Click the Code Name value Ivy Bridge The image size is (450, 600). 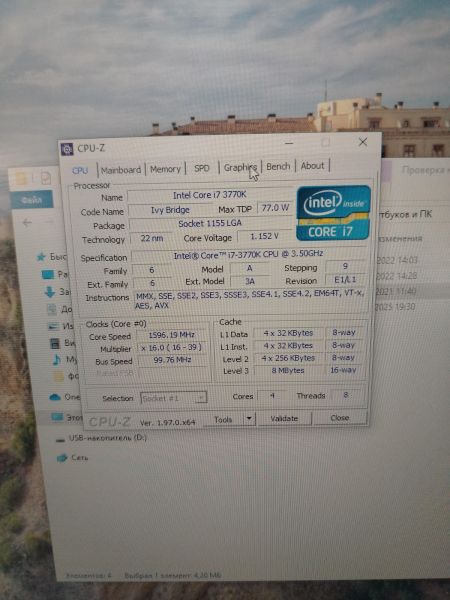170,210
